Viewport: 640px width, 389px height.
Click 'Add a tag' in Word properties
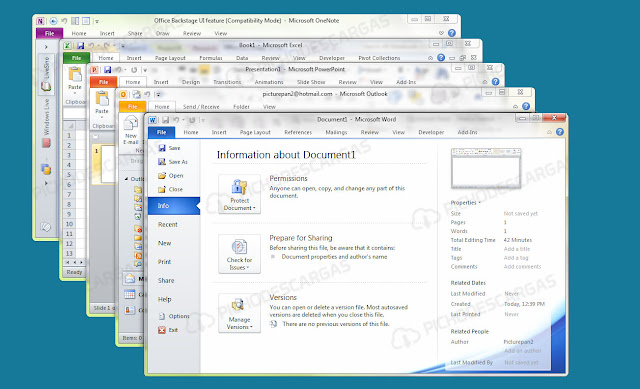[x=516, y=258]
